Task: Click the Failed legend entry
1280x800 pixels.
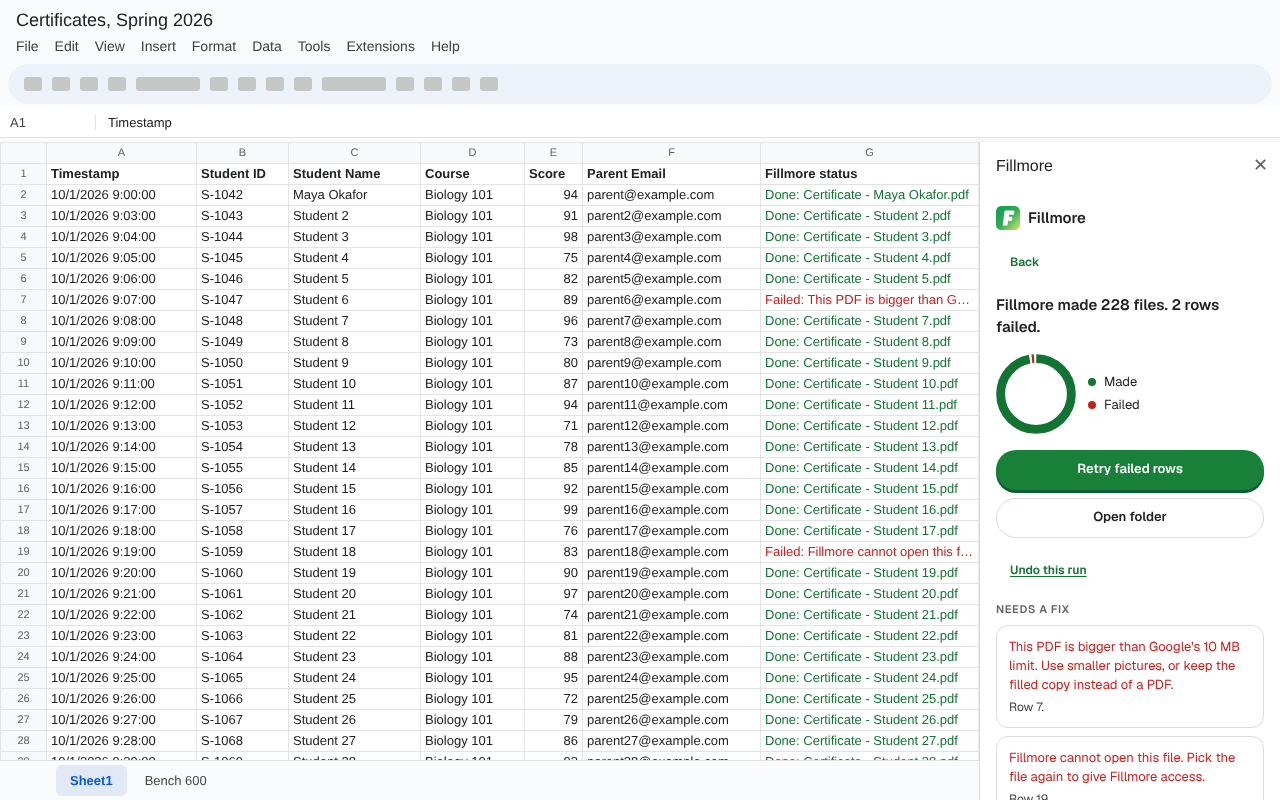Action: (1113, 405)
